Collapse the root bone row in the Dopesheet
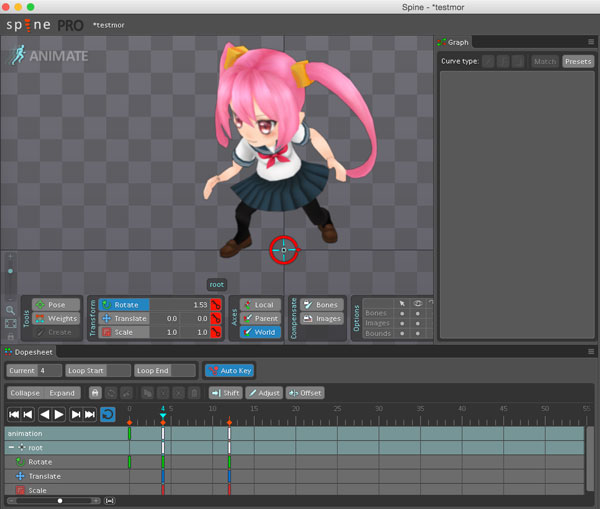The image size is (600, 509). (11, 448)
